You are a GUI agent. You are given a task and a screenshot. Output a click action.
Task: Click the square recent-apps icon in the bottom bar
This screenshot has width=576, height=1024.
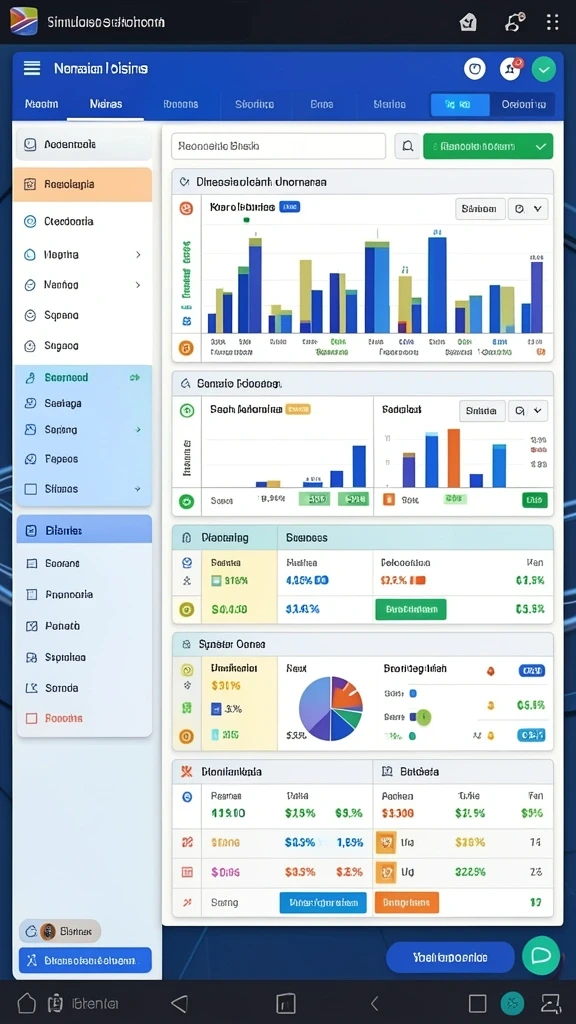[477, 1003]
